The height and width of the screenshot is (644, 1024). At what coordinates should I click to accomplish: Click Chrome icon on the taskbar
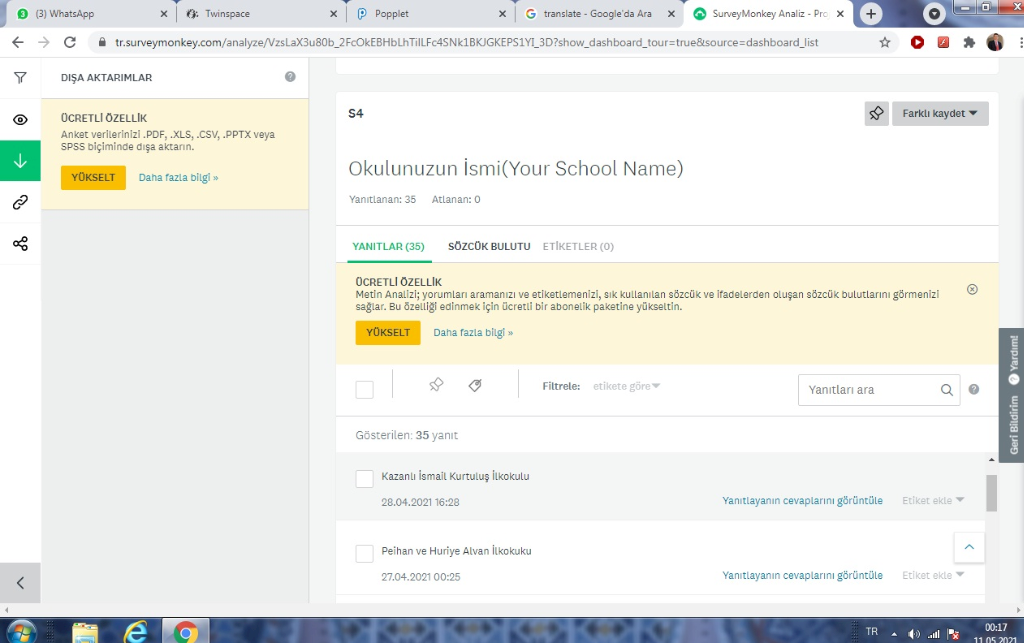(x=185, y=632)
